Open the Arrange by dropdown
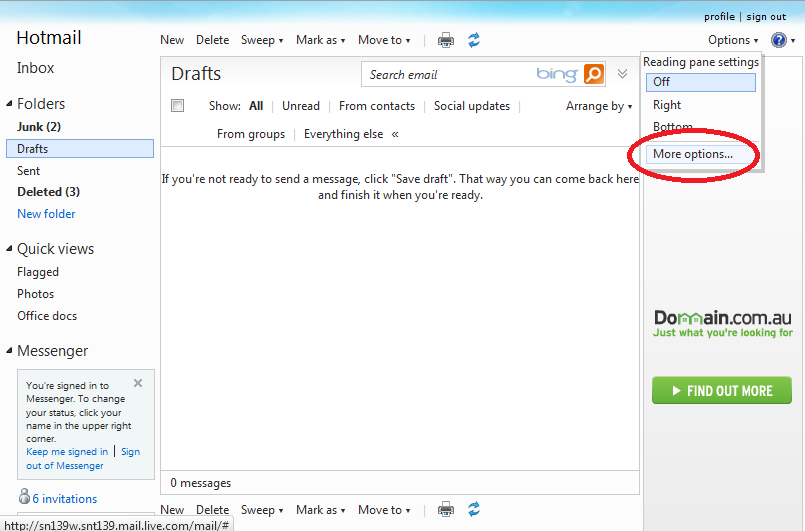The image size is (805, 531). (x=599, y=106)
